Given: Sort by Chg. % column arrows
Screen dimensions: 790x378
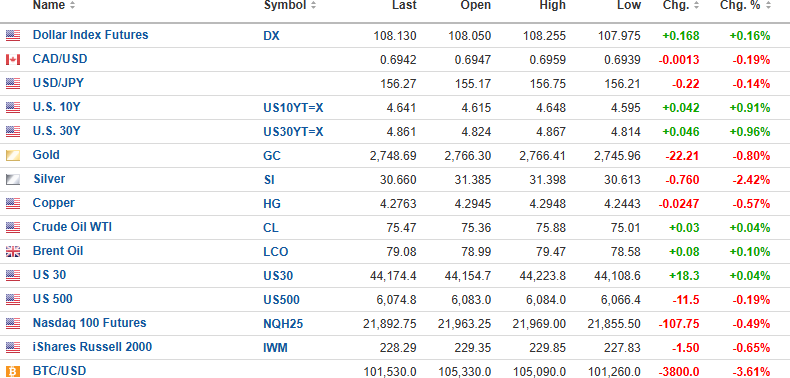Looking at the screenshot, I should pos(768,6).
